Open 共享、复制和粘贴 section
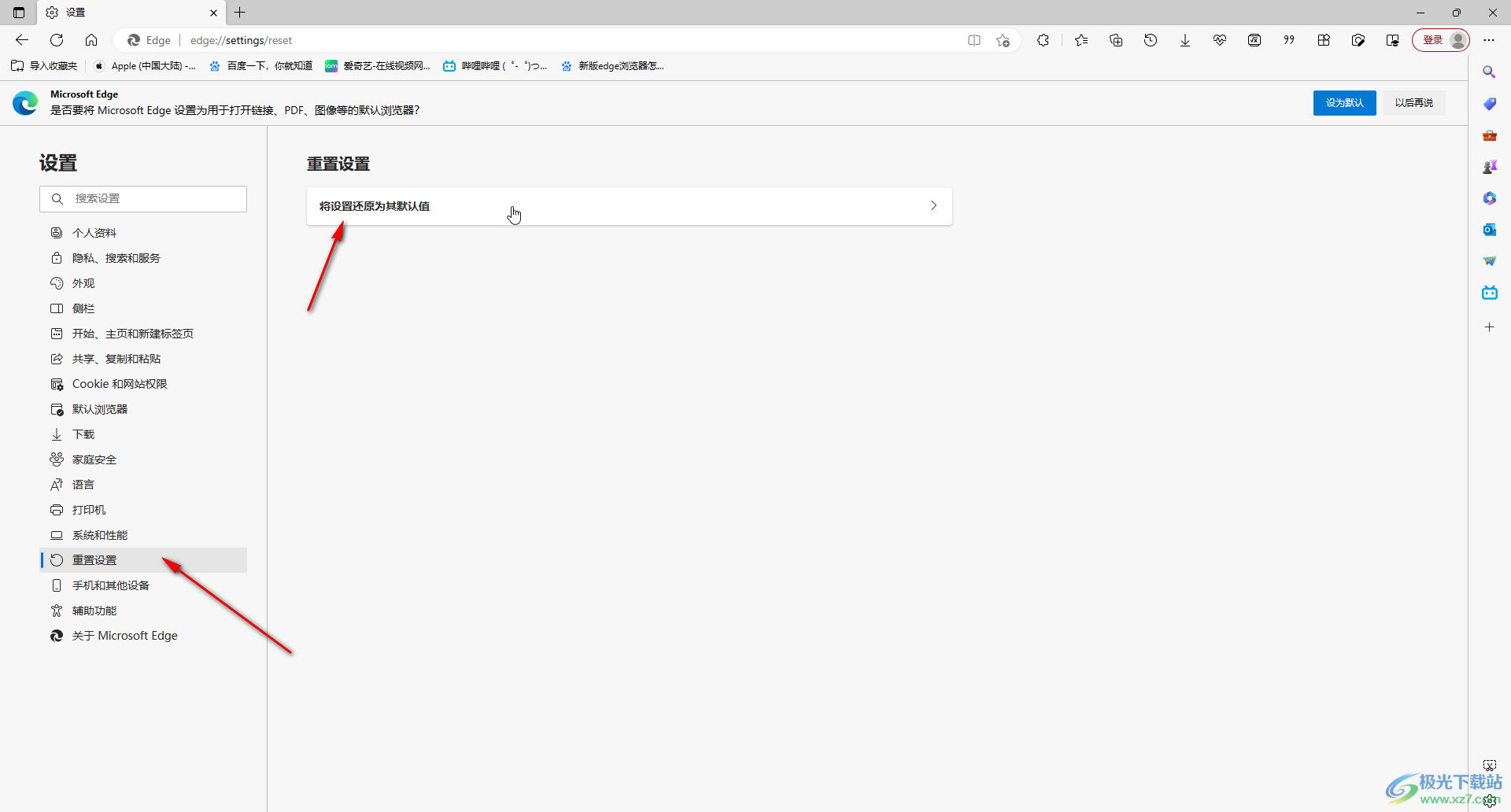The image size is (1511, 812). tap(143, 359)
